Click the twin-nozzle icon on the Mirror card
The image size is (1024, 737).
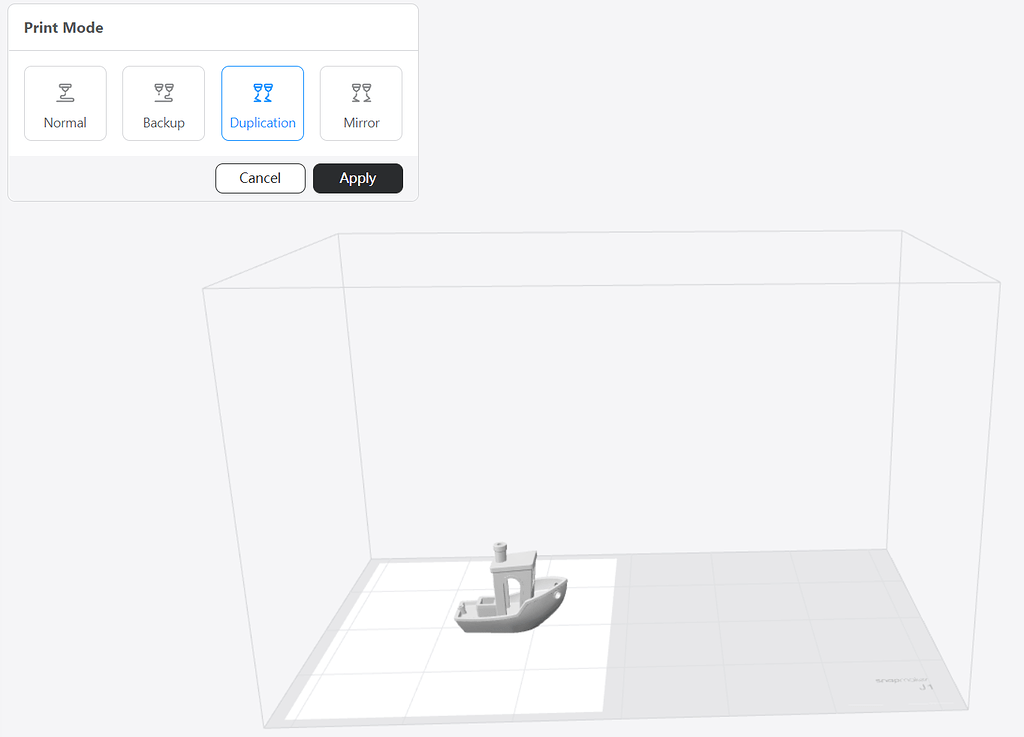pos(360,91)
